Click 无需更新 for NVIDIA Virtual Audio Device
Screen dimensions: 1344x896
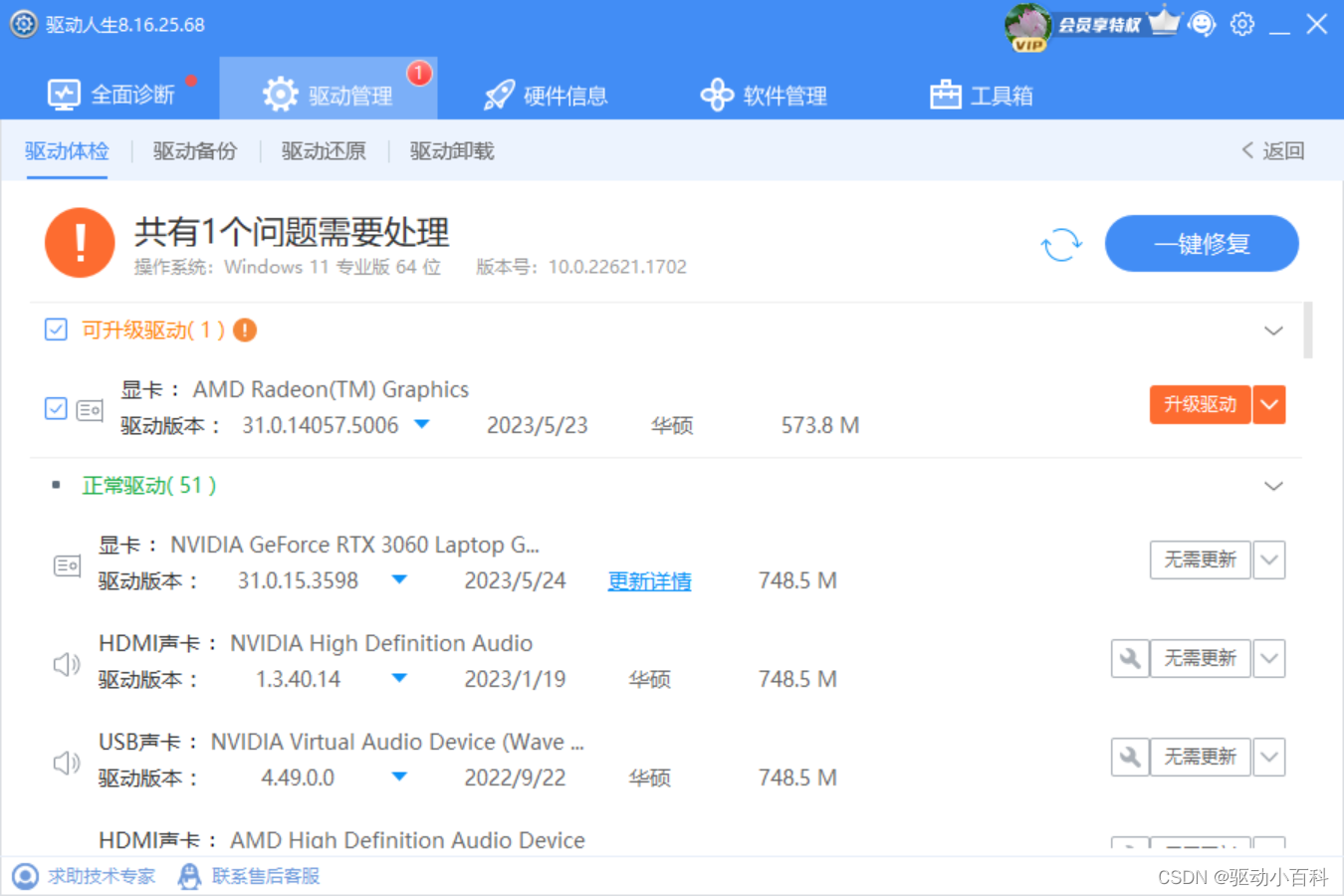click(1201, 757)
